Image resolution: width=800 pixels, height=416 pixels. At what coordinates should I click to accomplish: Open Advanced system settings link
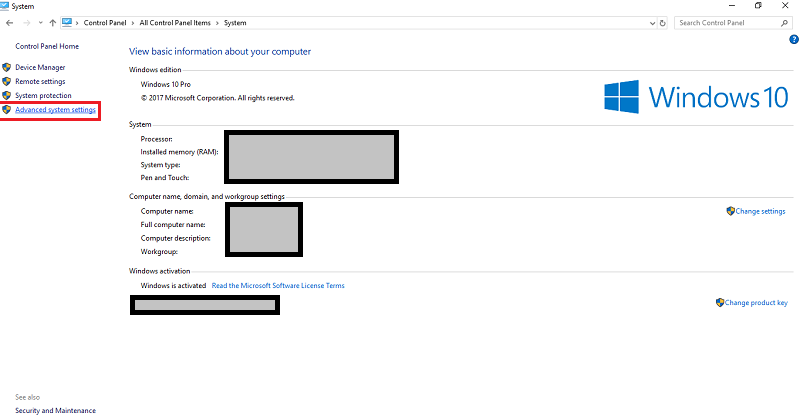(x=55, y=110)
